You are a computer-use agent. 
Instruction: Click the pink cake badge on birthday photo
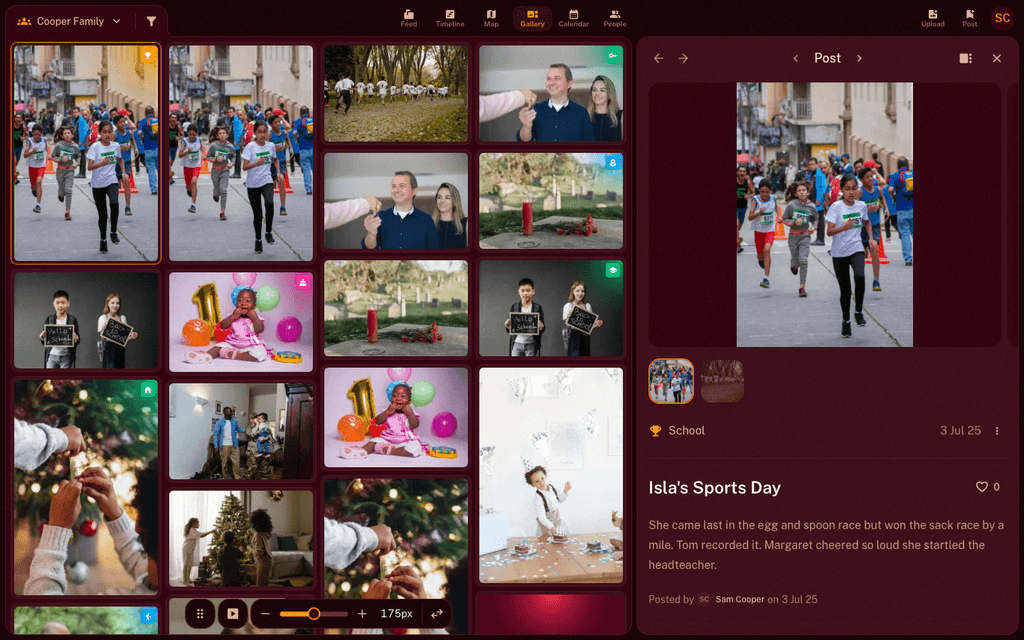302,282
